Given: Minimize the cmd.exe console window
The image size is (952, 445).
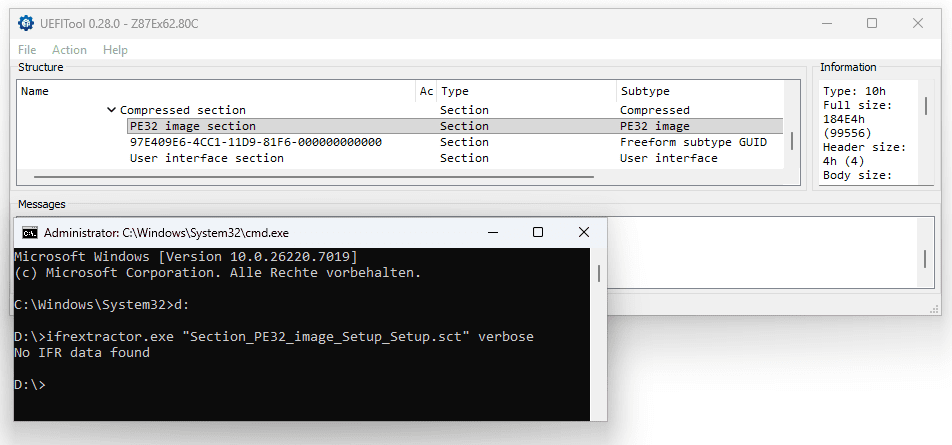Looking at the screenshot, I should pyautogui.click(x=492, y=232).
